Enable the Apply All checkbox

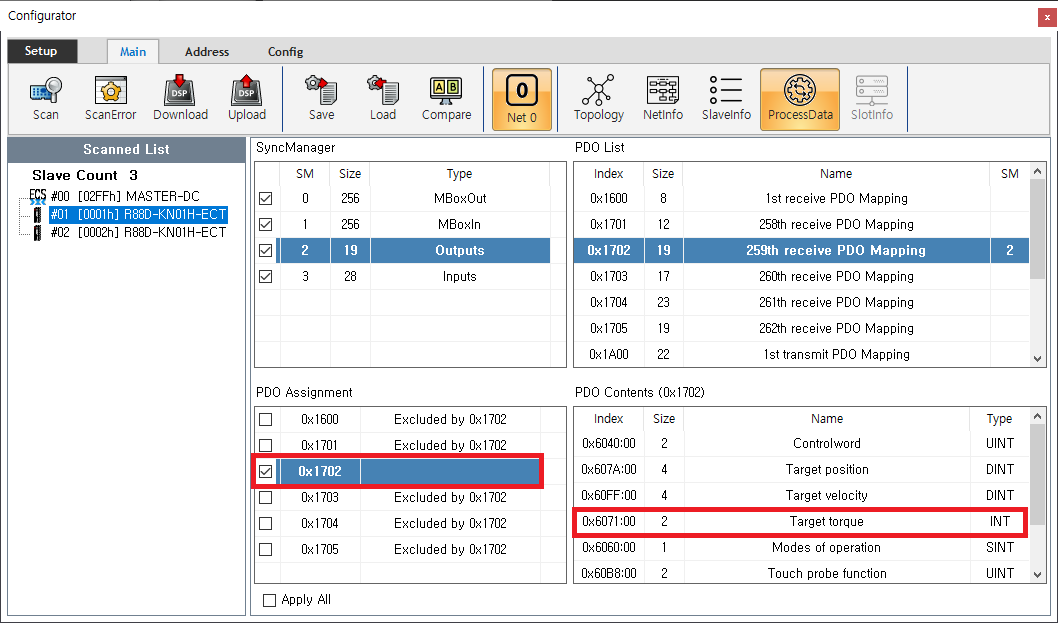(x=269, y=600)
